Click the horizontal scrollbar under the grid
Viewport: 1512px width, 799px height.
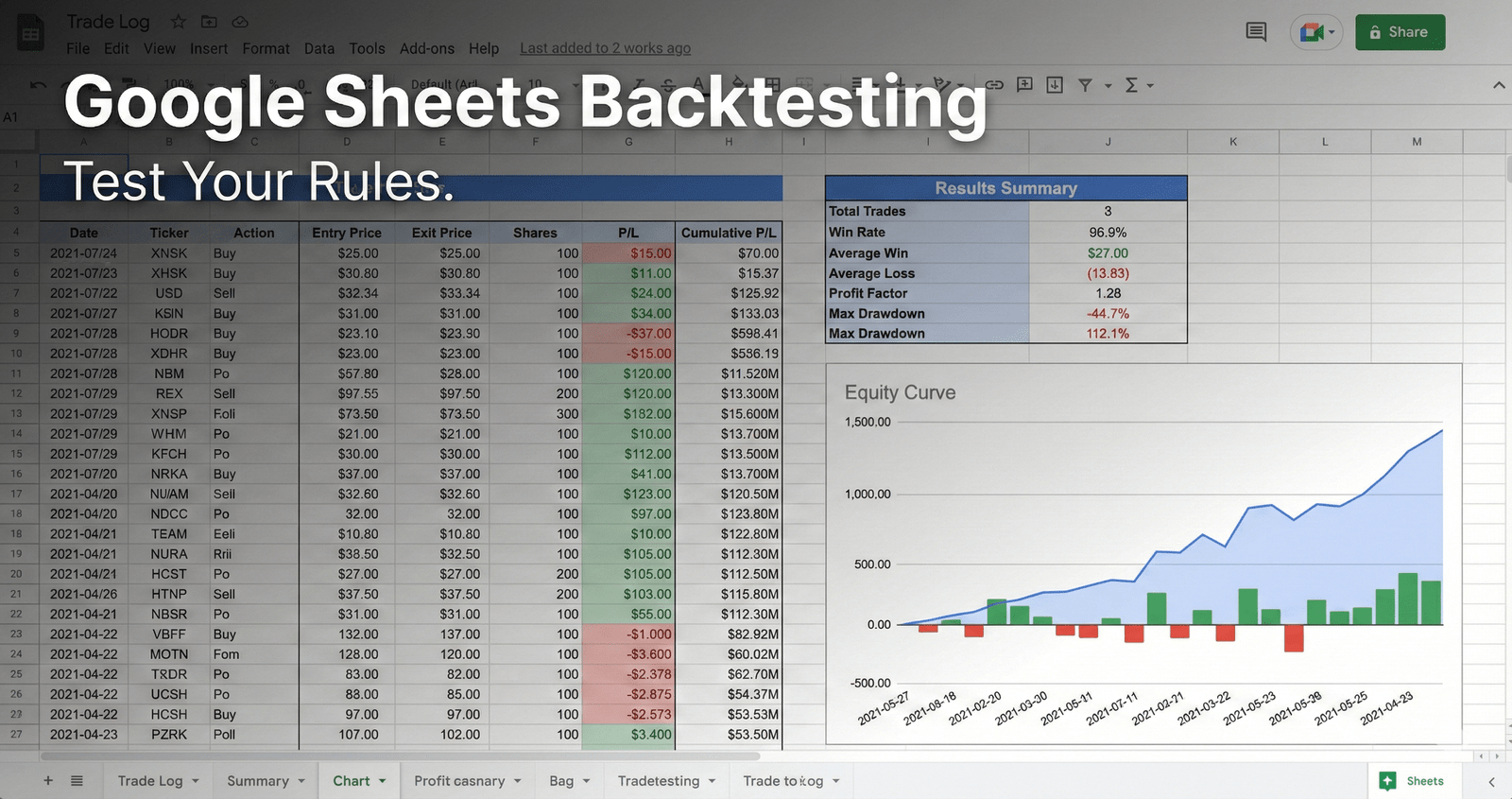point(400,756)
